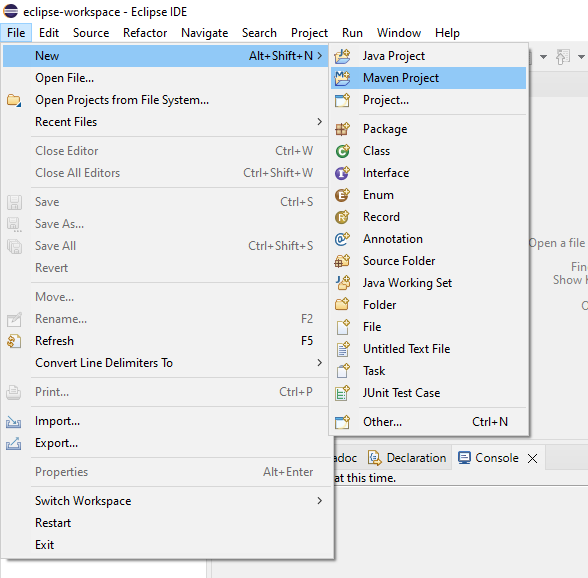
Task: Click the Folder icon in submenu
Action: (x=342, y=305)
